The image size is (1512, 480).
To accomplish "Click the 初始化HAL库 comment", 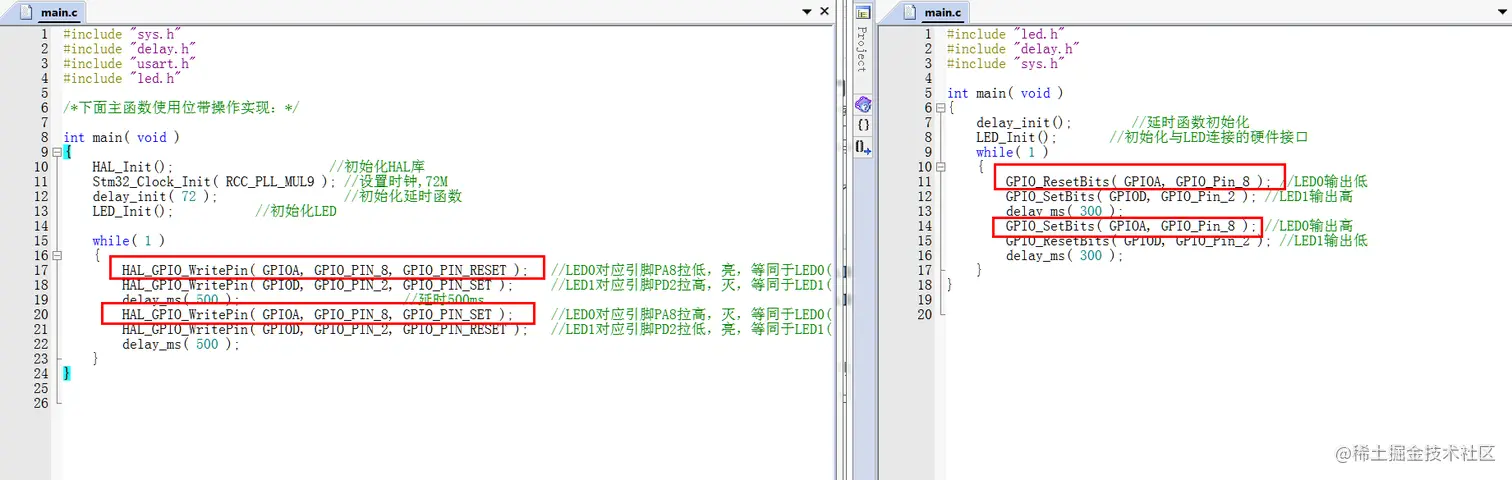I will point(379,167).
